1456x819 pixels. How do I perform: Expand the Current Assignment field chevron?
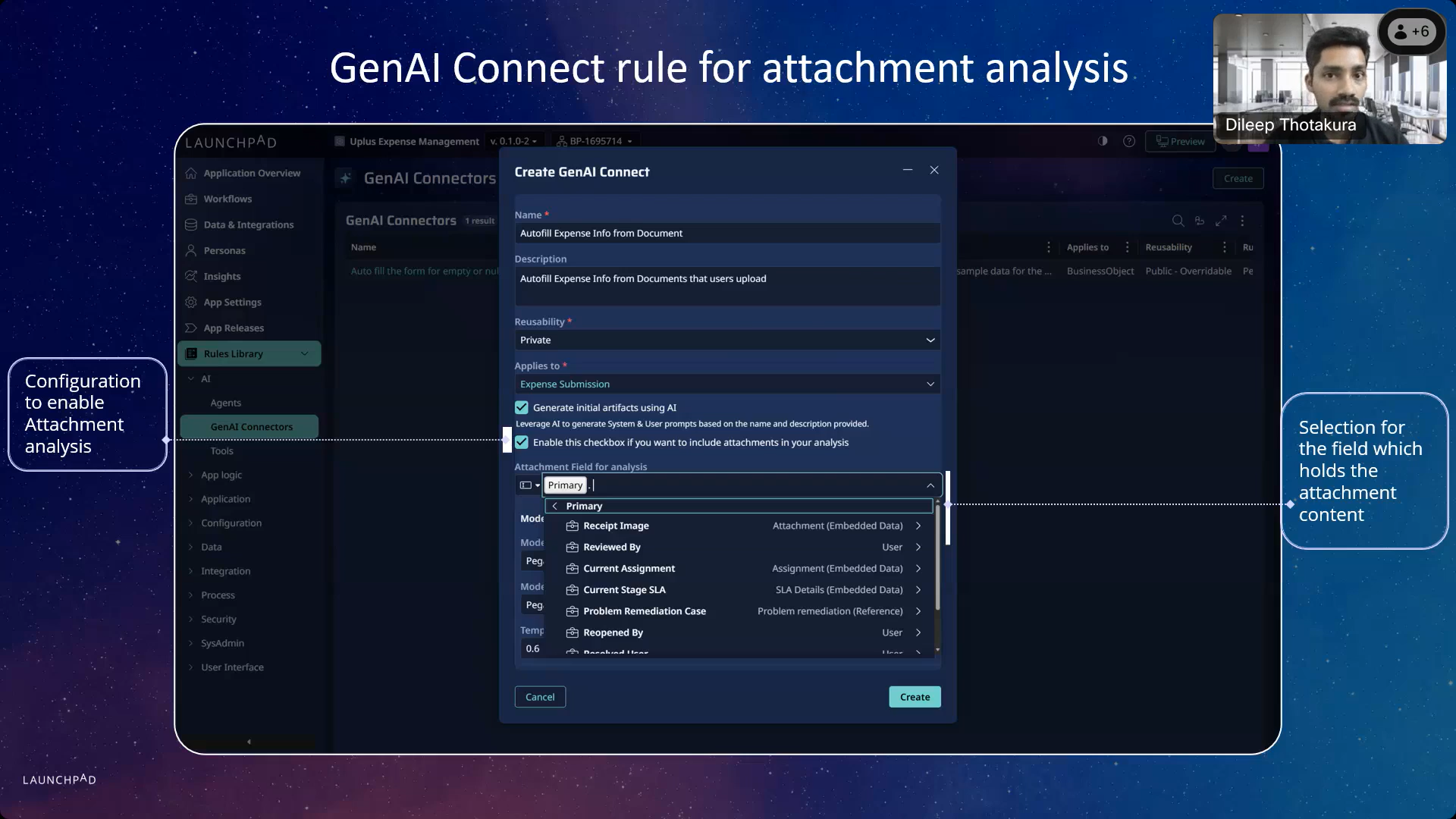pyautogui.click(x=918, y=569)
